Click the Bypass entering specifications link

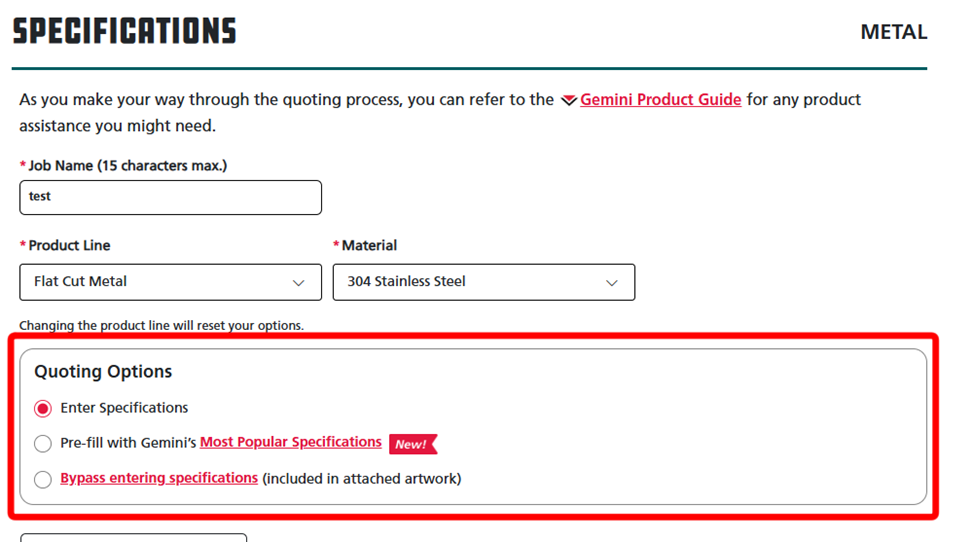click(x=159, y=478)
